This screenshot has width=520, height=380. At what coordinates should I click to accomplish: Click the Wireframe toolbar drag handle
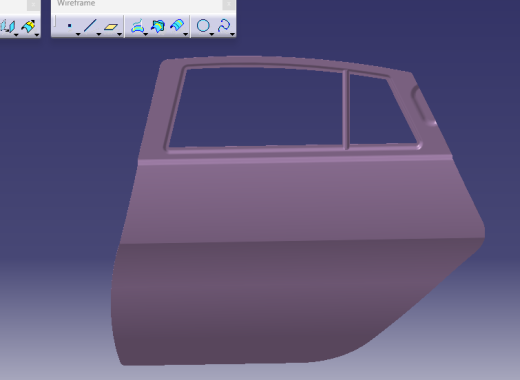tap(55, 22)
